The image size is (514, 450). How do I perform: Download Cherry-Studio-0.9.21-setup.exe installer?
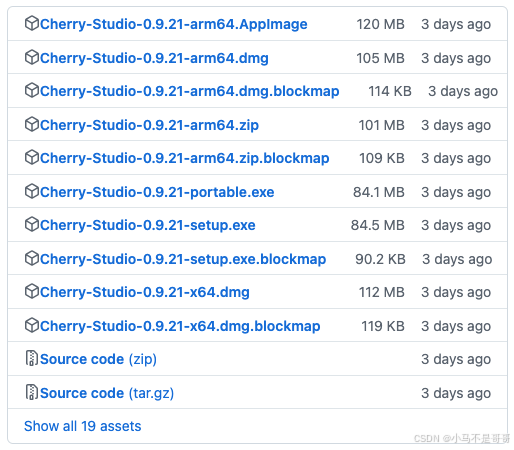148,225
